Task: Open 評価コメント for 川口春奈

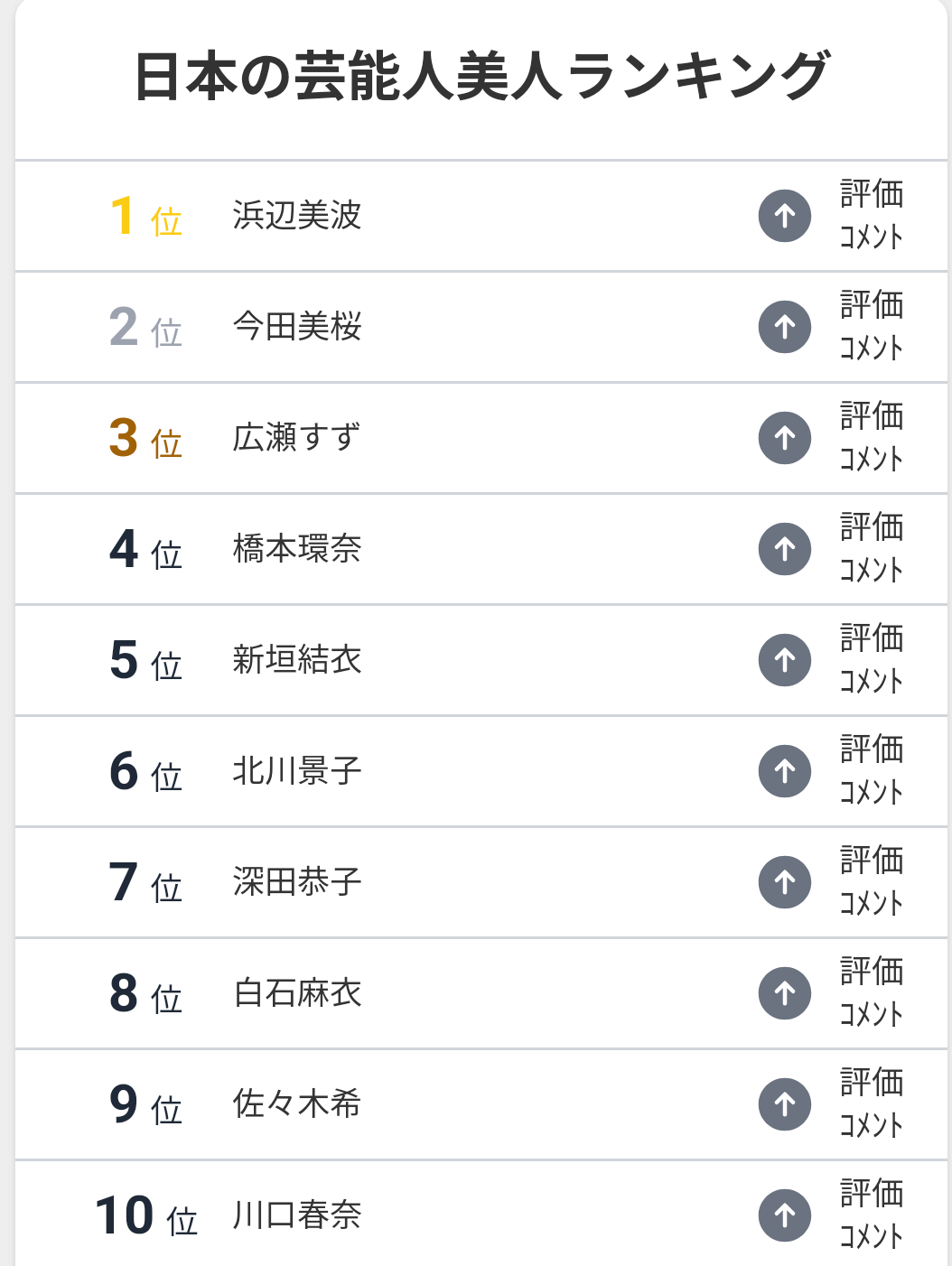Action: click(872, 1215)
